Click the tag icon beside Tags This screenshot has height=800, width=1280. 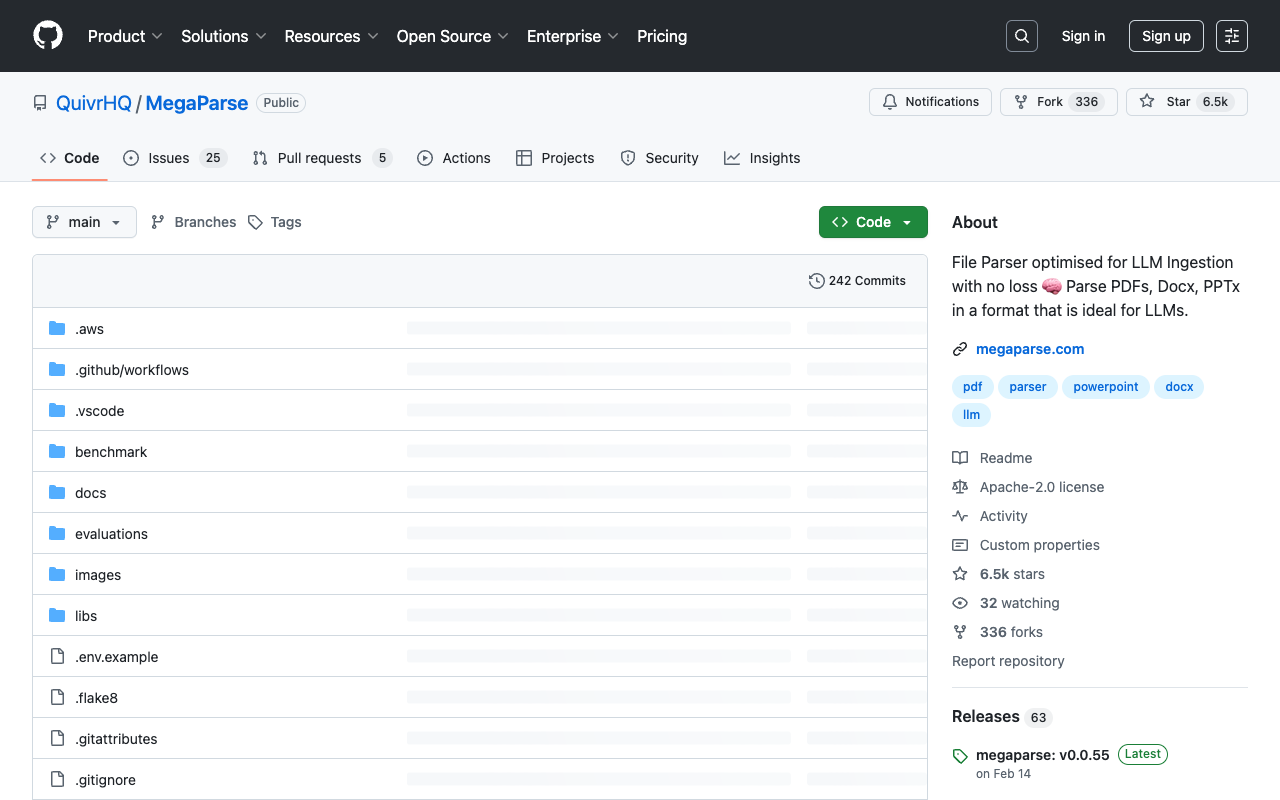[x=254, y=221]
